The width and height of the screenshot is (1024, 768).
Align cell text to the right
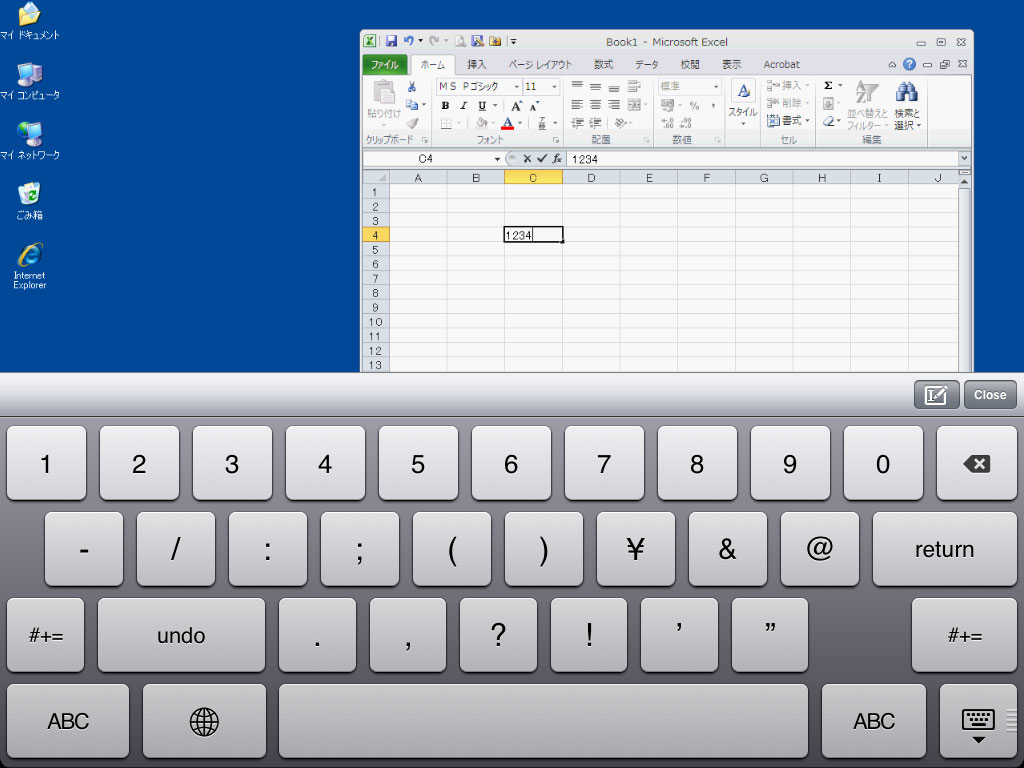(x=614, y=104)
